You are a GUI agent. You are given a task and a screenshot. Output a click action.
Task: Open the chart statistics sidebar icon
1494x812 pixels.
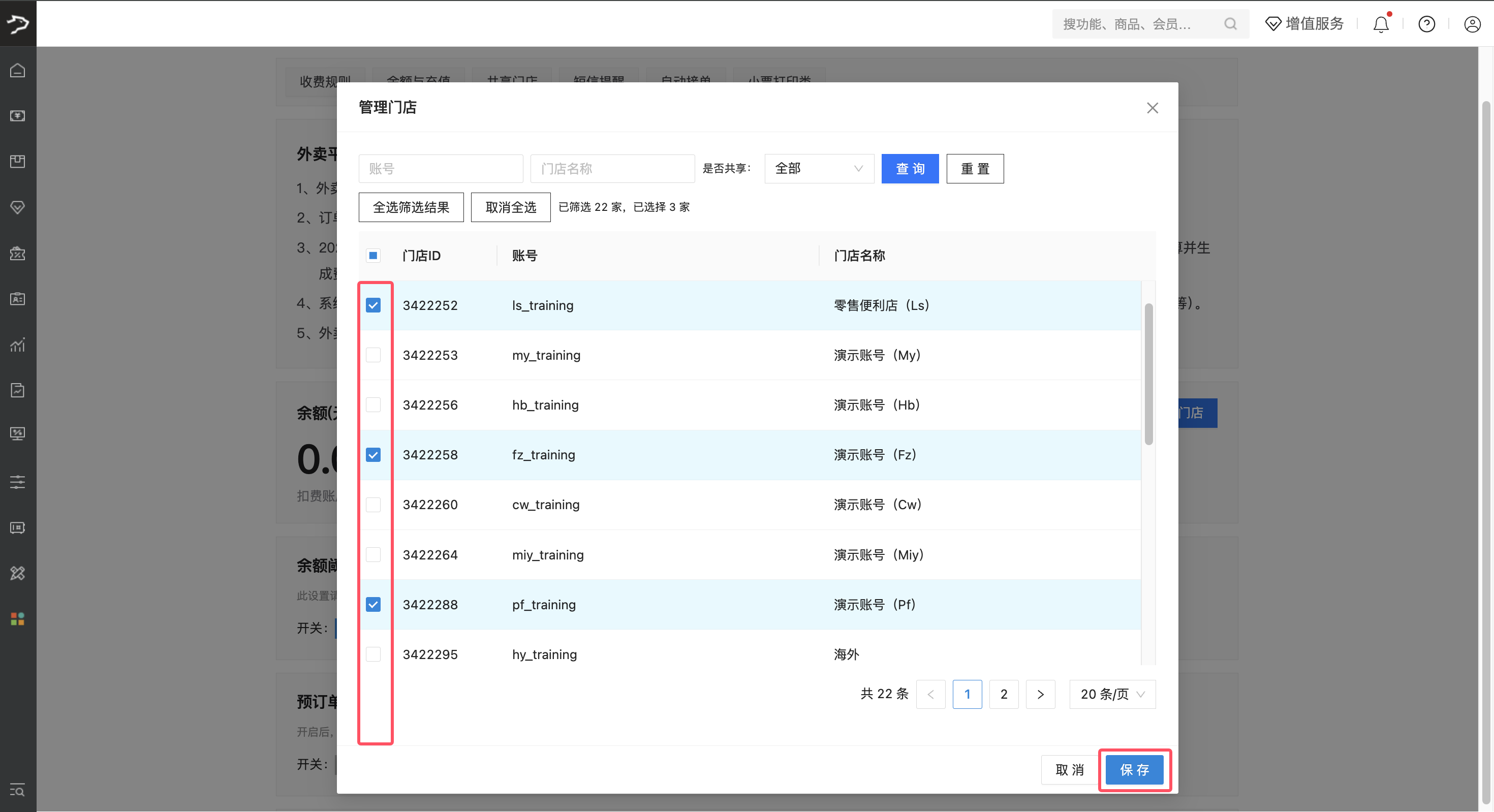click(17, 345)
